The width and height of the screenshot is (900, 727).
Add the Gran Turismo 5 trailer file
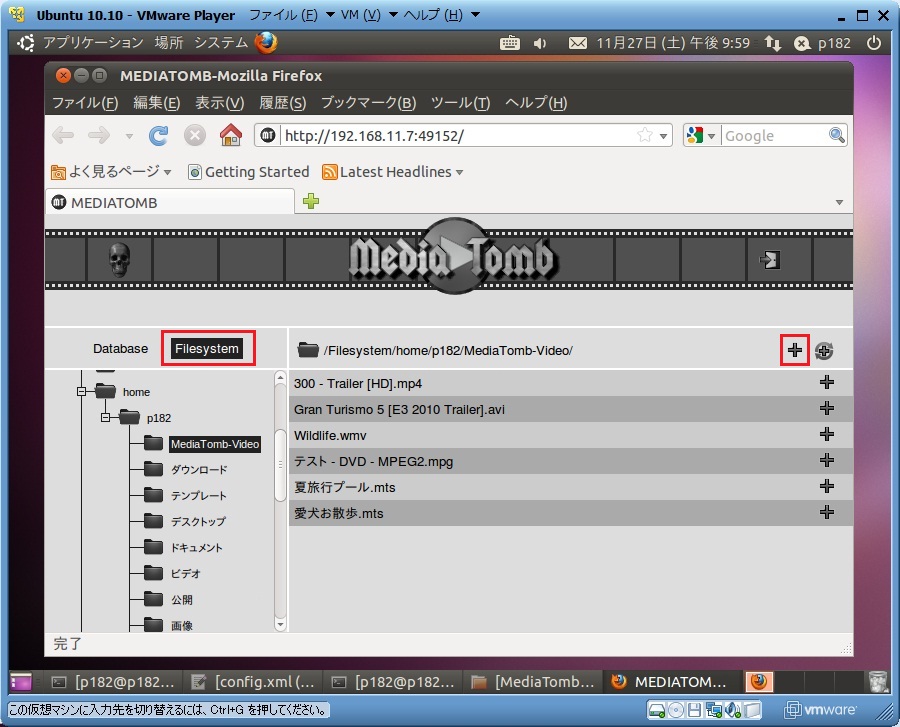point(827,409)
